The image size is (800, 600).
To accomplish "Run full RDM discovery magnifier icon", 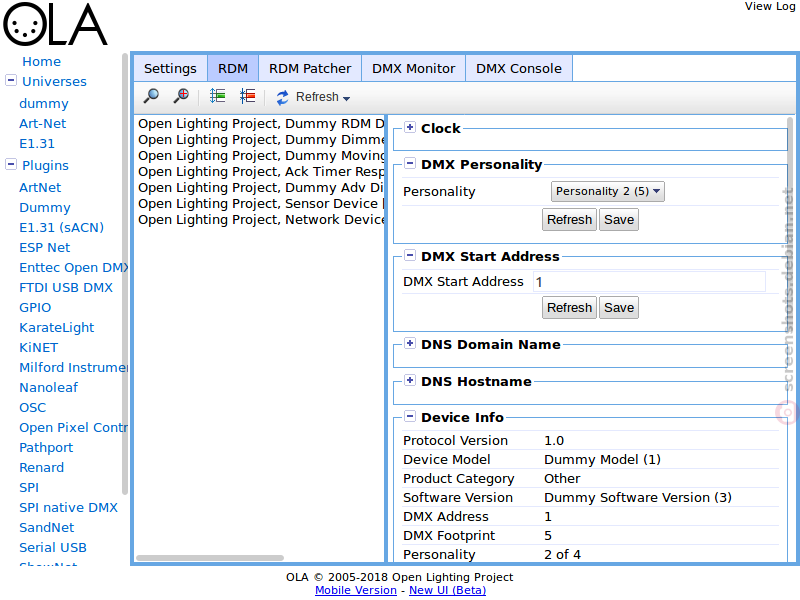I will click(151, 96).
